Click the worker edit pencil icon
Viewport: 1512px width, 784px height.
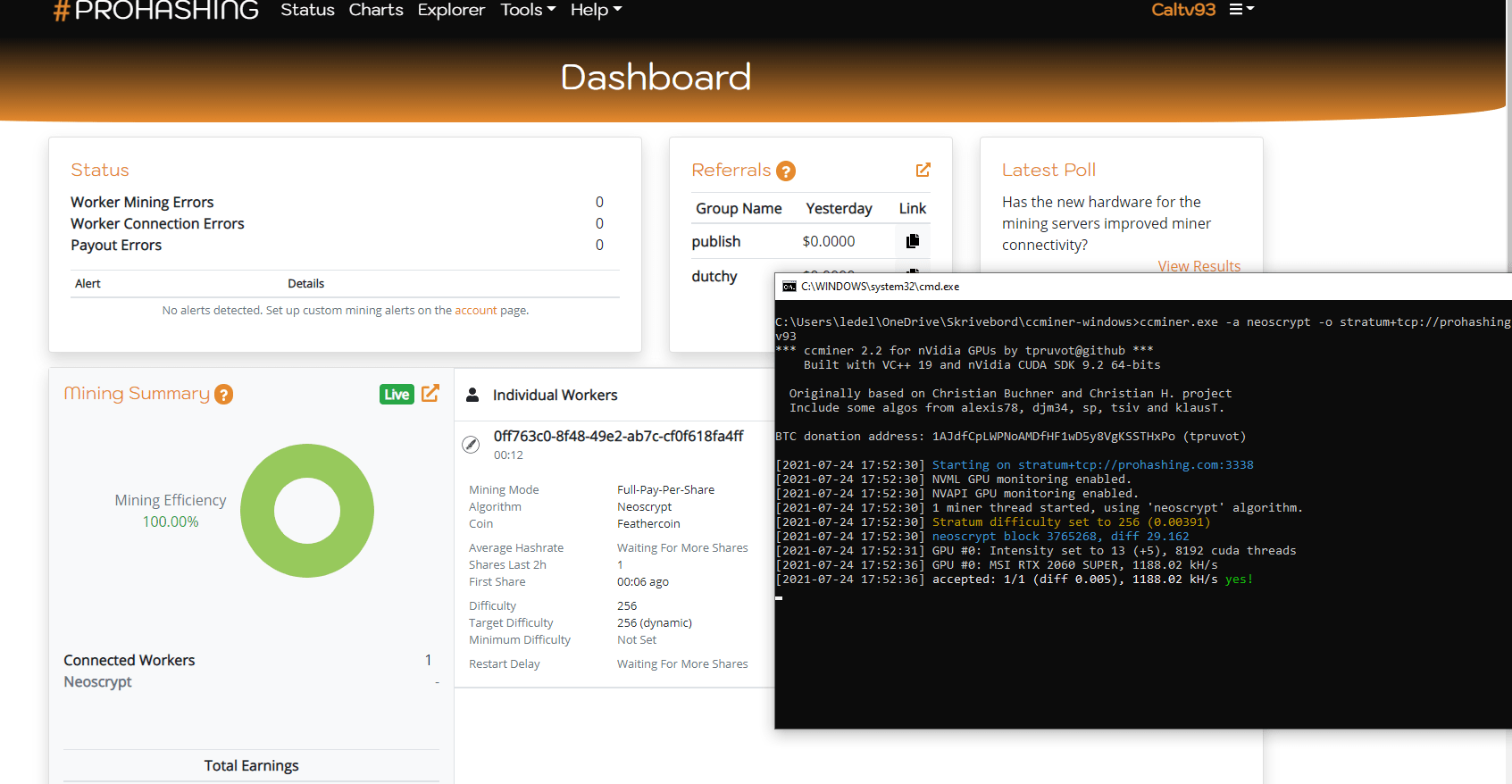coord(471,445)
